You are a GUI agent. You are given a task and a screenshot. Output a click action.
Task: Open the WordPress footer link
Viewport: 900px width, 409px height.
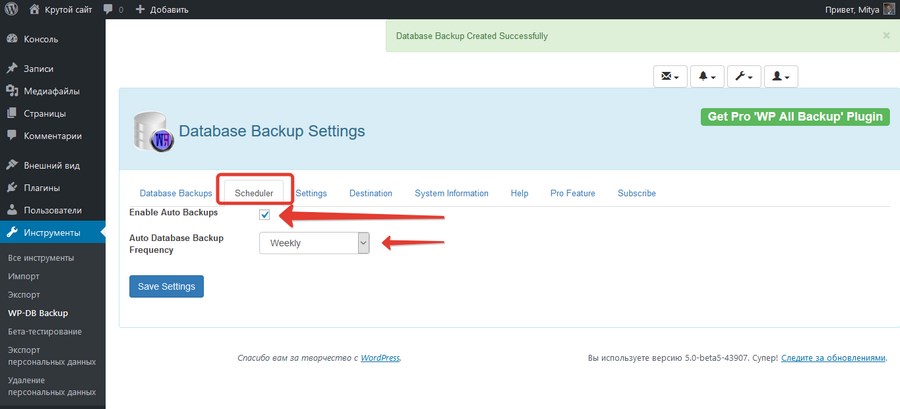pyautogui.click(x=380, y=357)
